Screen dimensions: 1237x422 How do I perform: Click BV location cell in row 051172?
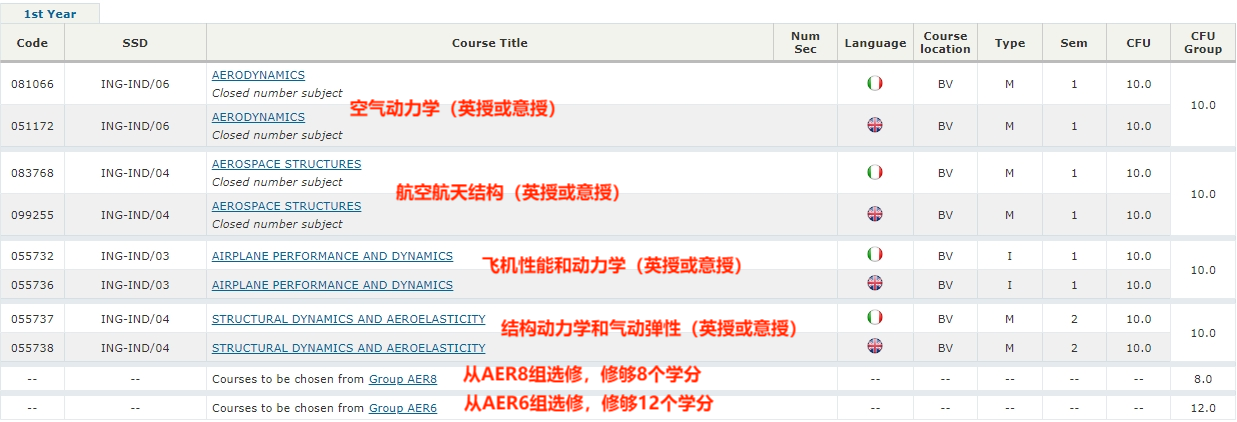[945, 126]
